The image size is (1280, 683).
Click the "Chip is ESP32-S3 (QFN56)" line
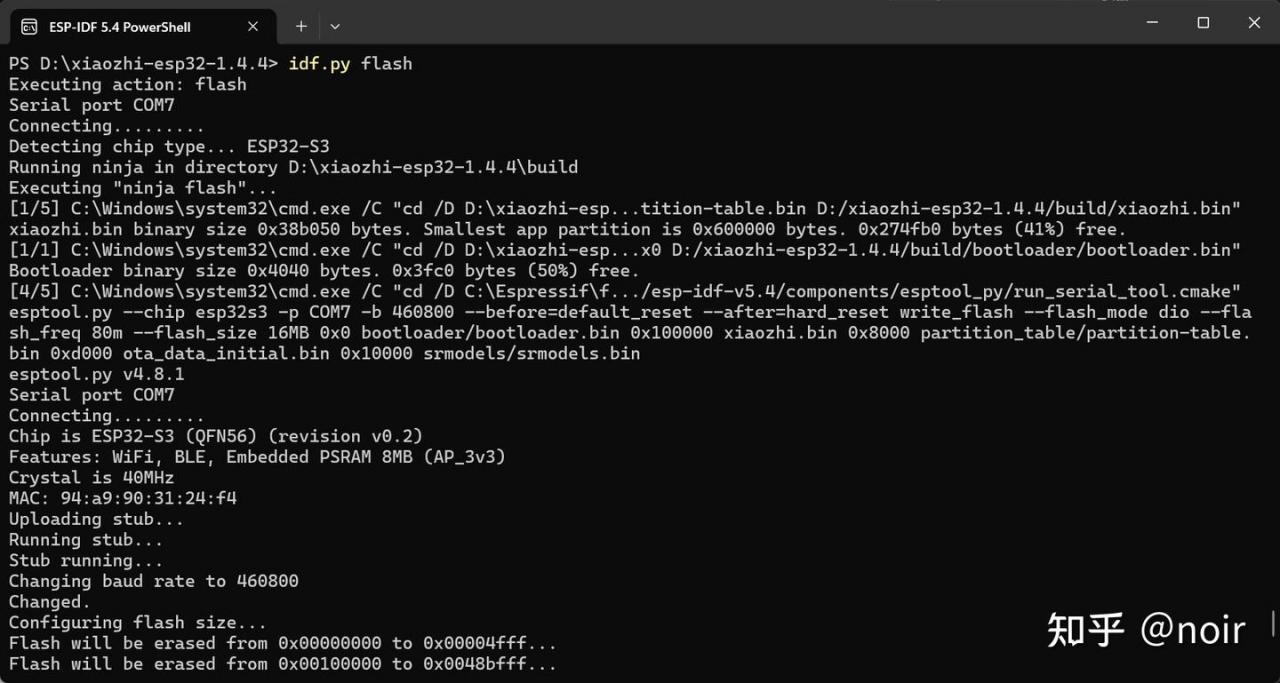(216, 436)
